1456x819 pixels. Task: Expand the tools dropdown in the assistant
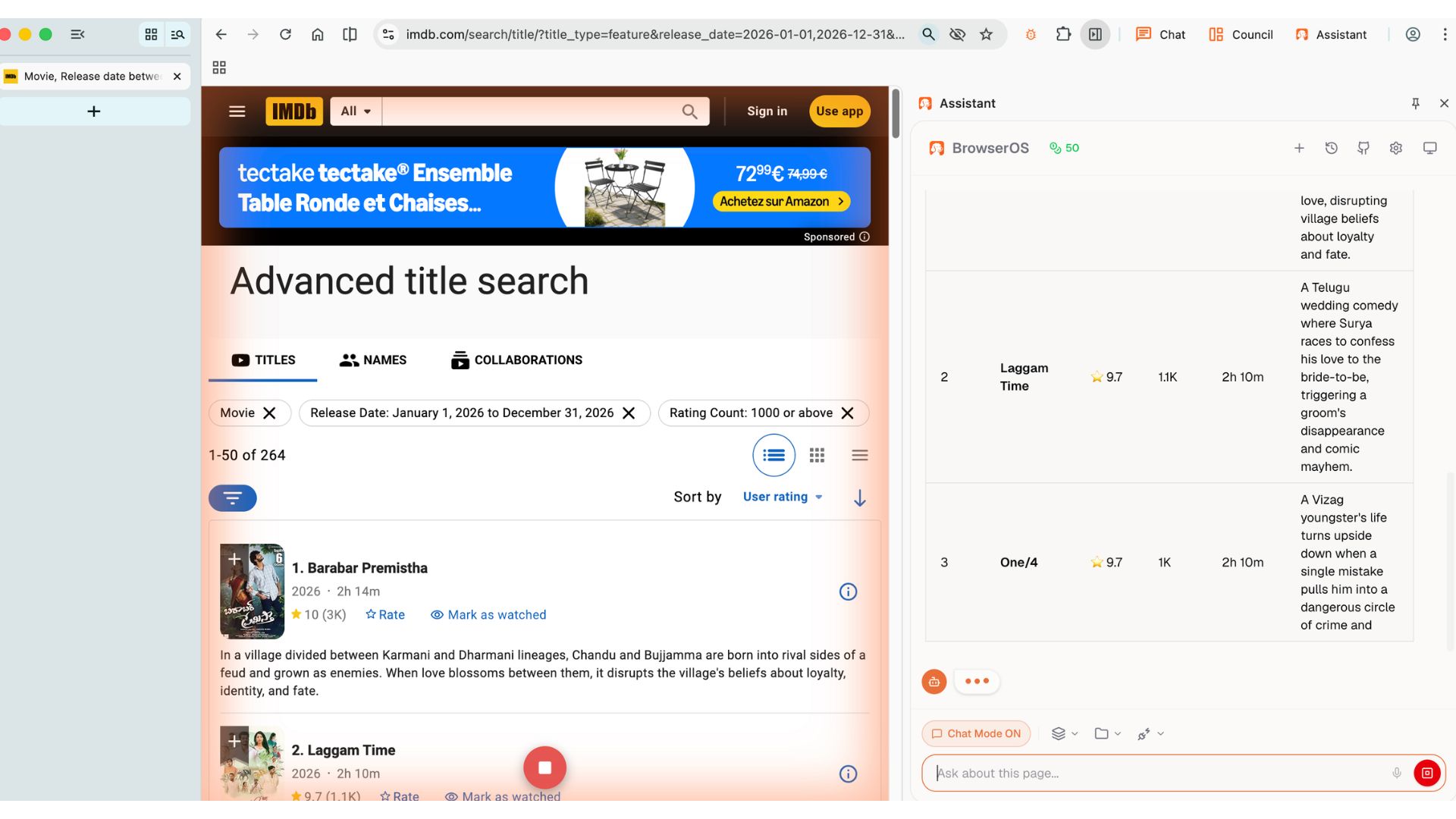[1150, 733]
